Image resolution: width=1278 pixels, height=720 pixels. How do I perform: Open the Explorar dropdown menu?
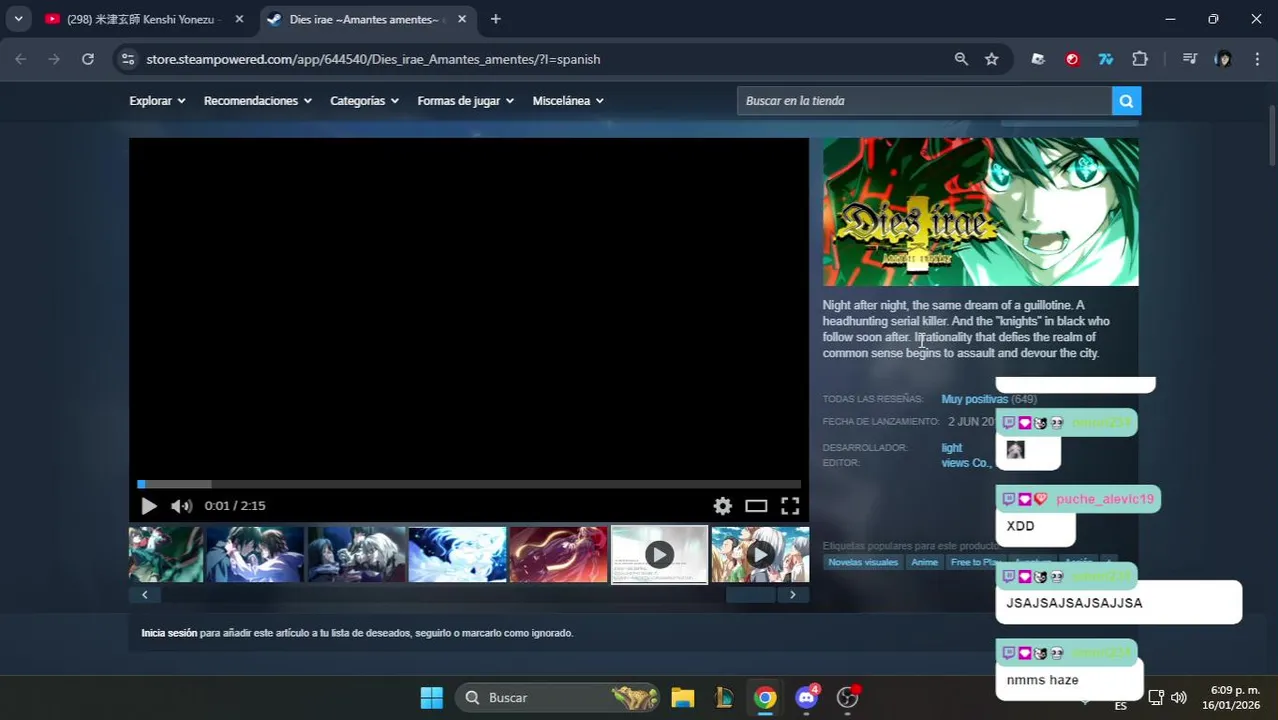(x=158, y=101)
